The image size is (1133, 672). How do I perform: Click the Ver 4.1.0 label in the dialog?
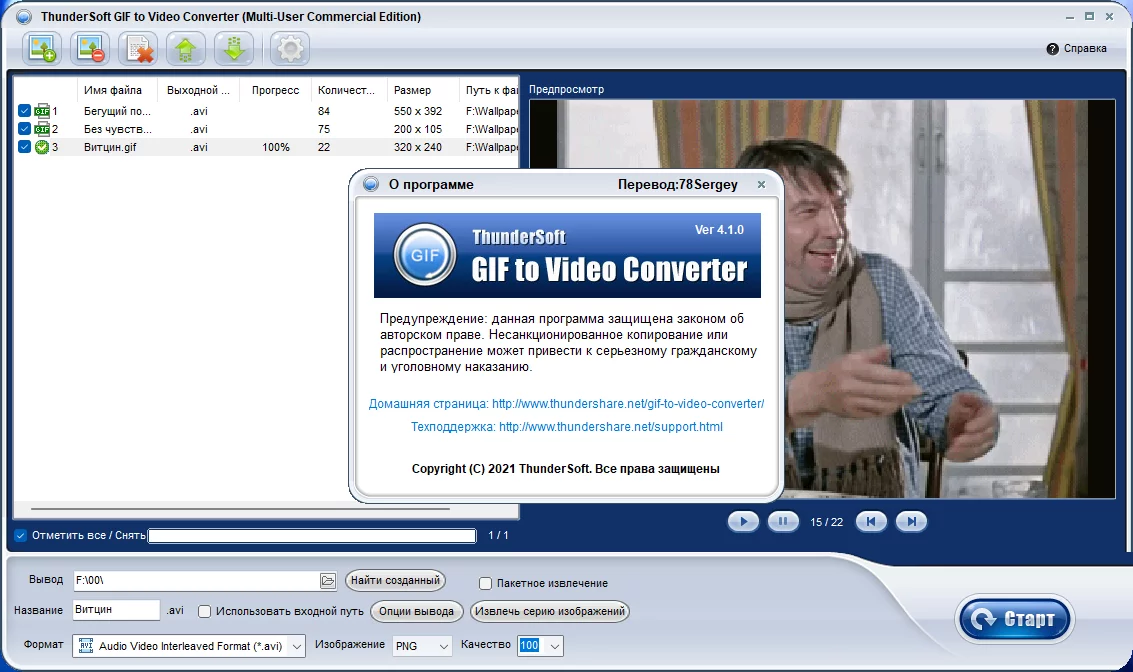pos(719,230)
